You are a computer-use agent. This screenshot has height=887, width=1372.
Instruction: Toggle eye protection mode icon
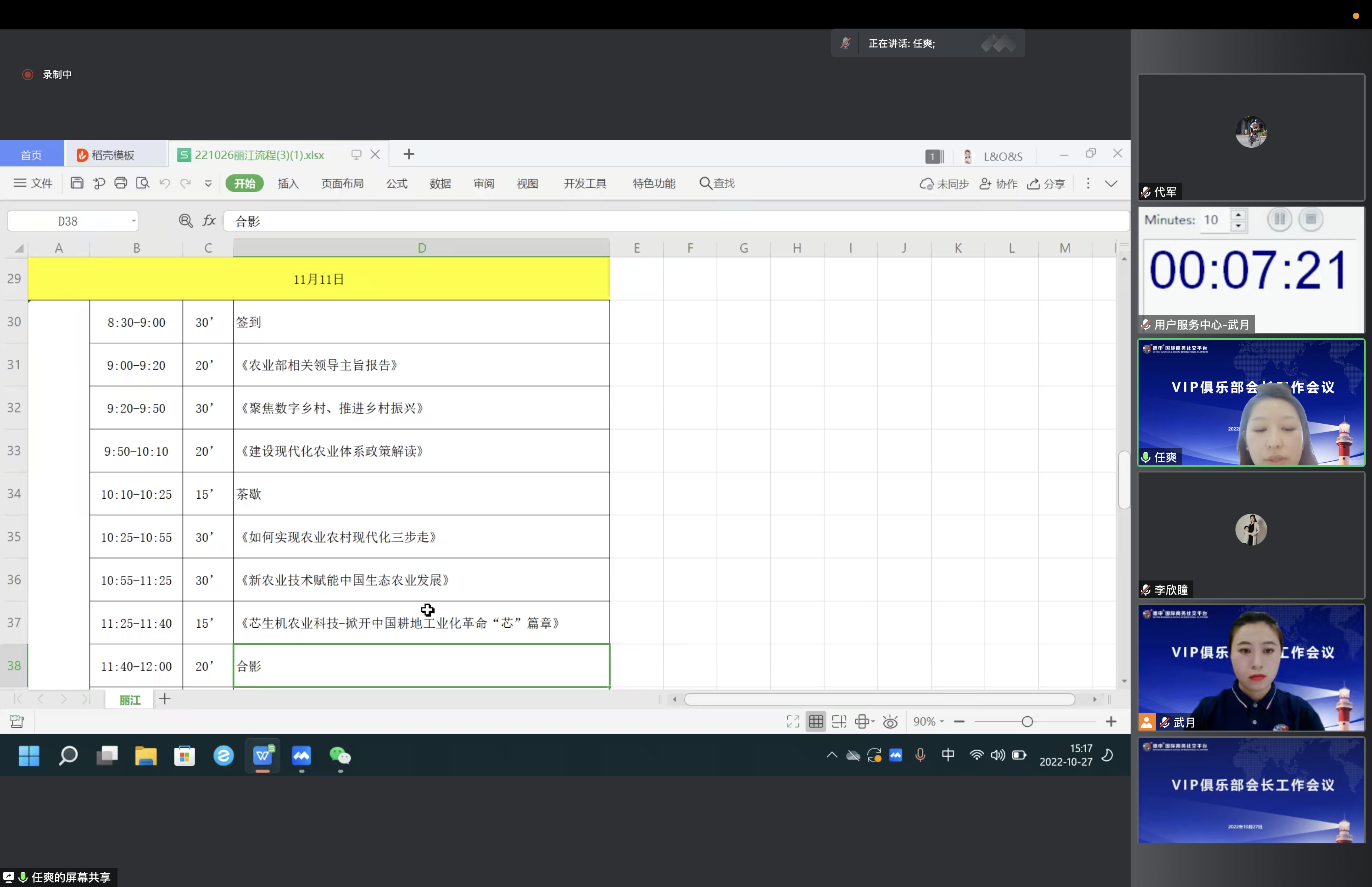point(890,722)
